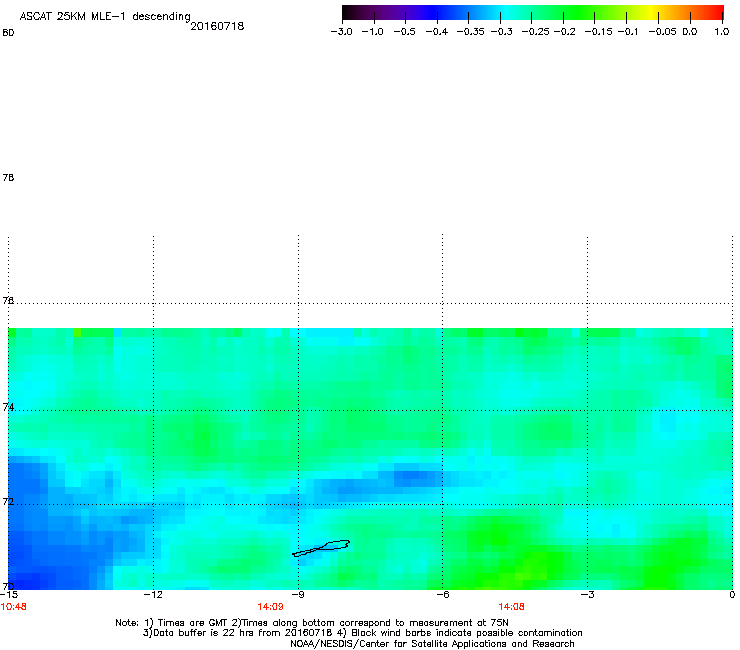The height and width of the screenshot is (650, 740).
Task: Select the -1.0 color scale label
Action: pyautogui.click(x=372, y=32)
